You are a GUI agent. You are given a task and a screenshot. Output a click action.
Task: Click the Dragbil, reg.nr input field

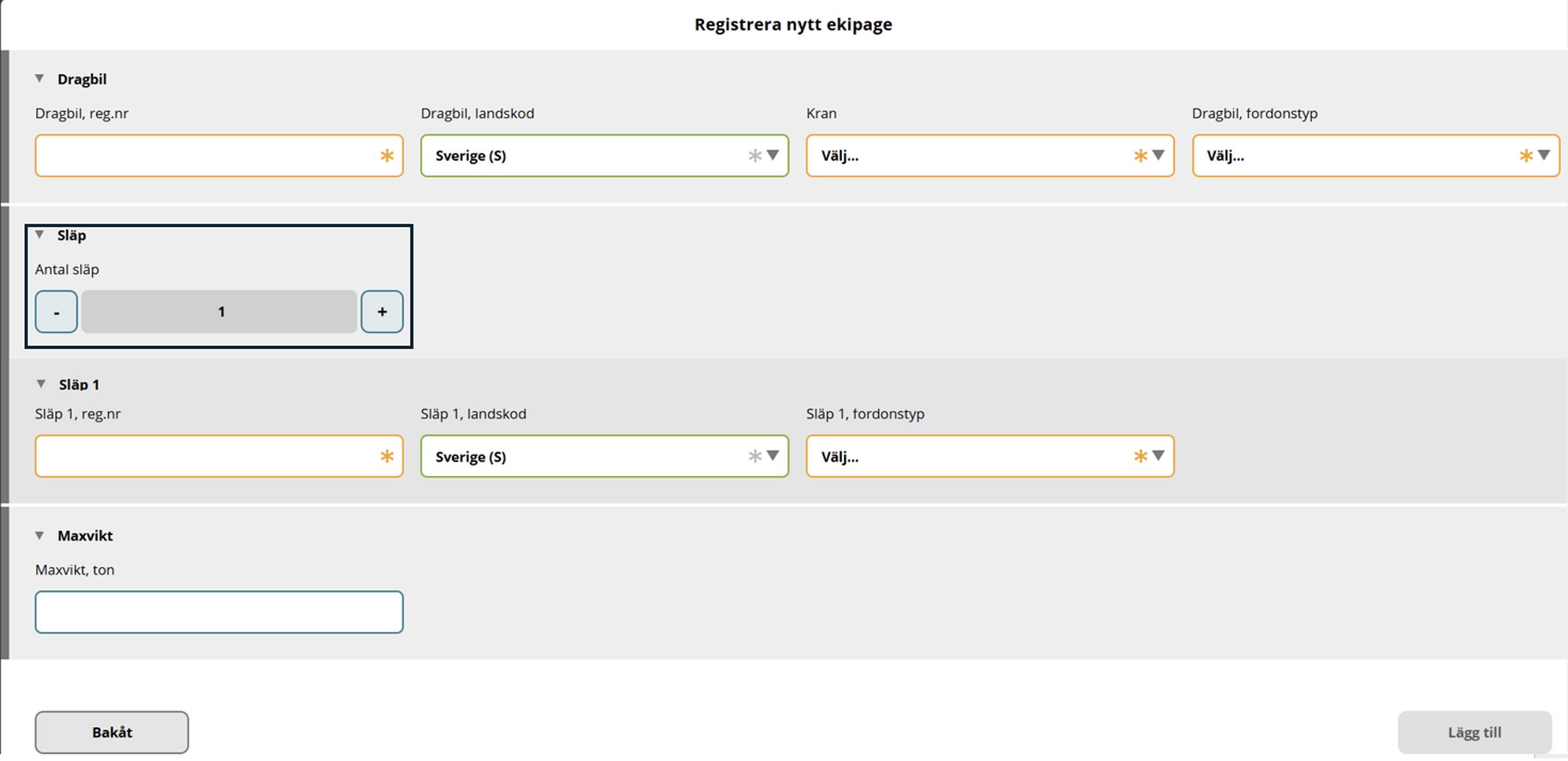coord(219,155)
